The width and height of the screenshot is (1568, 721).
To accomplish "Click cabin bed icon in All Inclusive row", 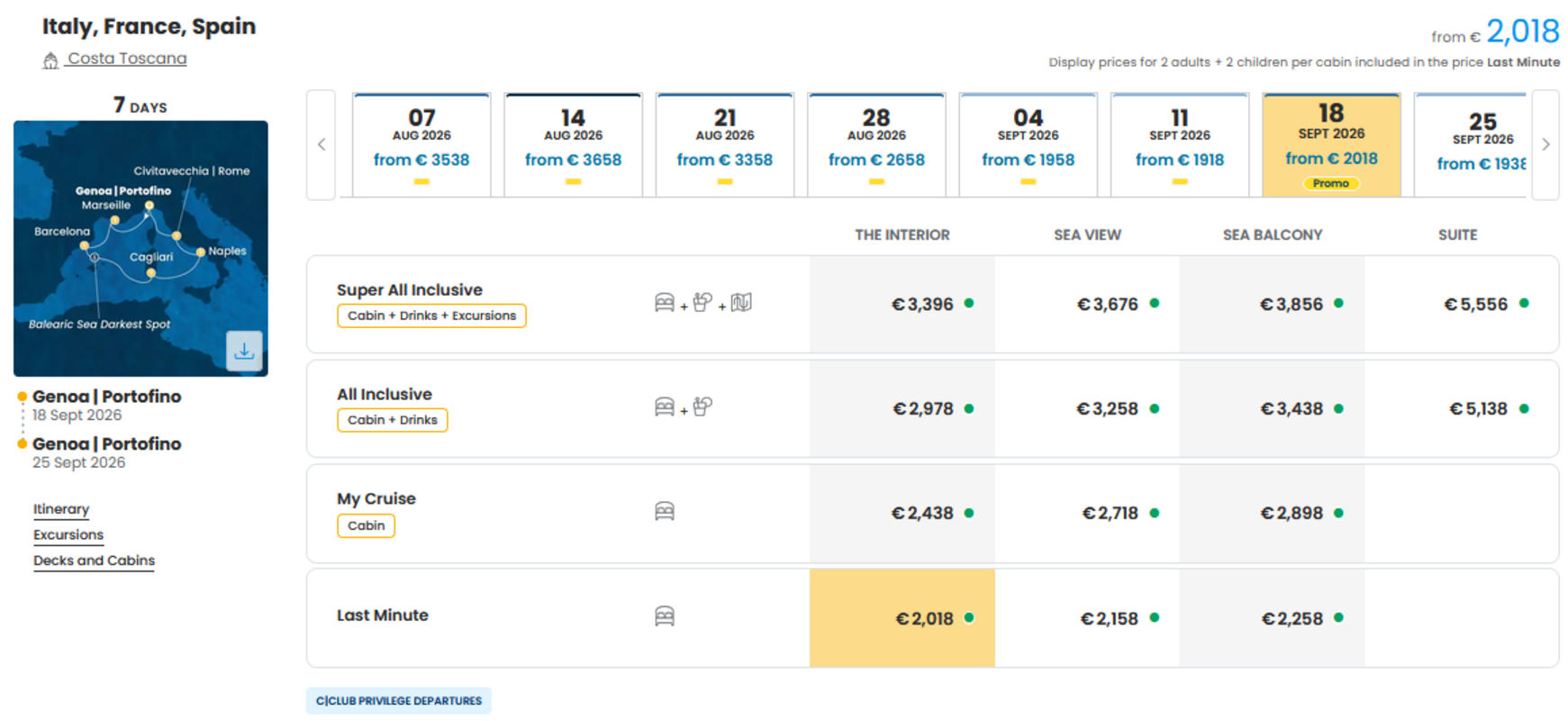I will (x=665, y=407).
